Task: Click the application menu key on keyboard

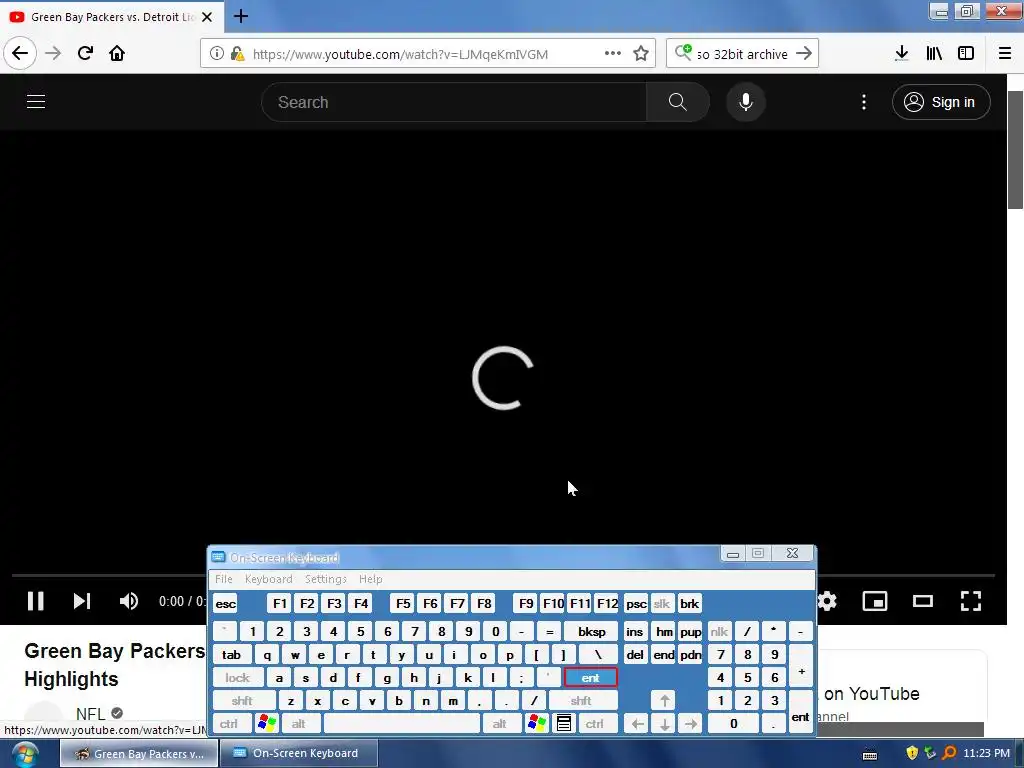Action: 564,724
